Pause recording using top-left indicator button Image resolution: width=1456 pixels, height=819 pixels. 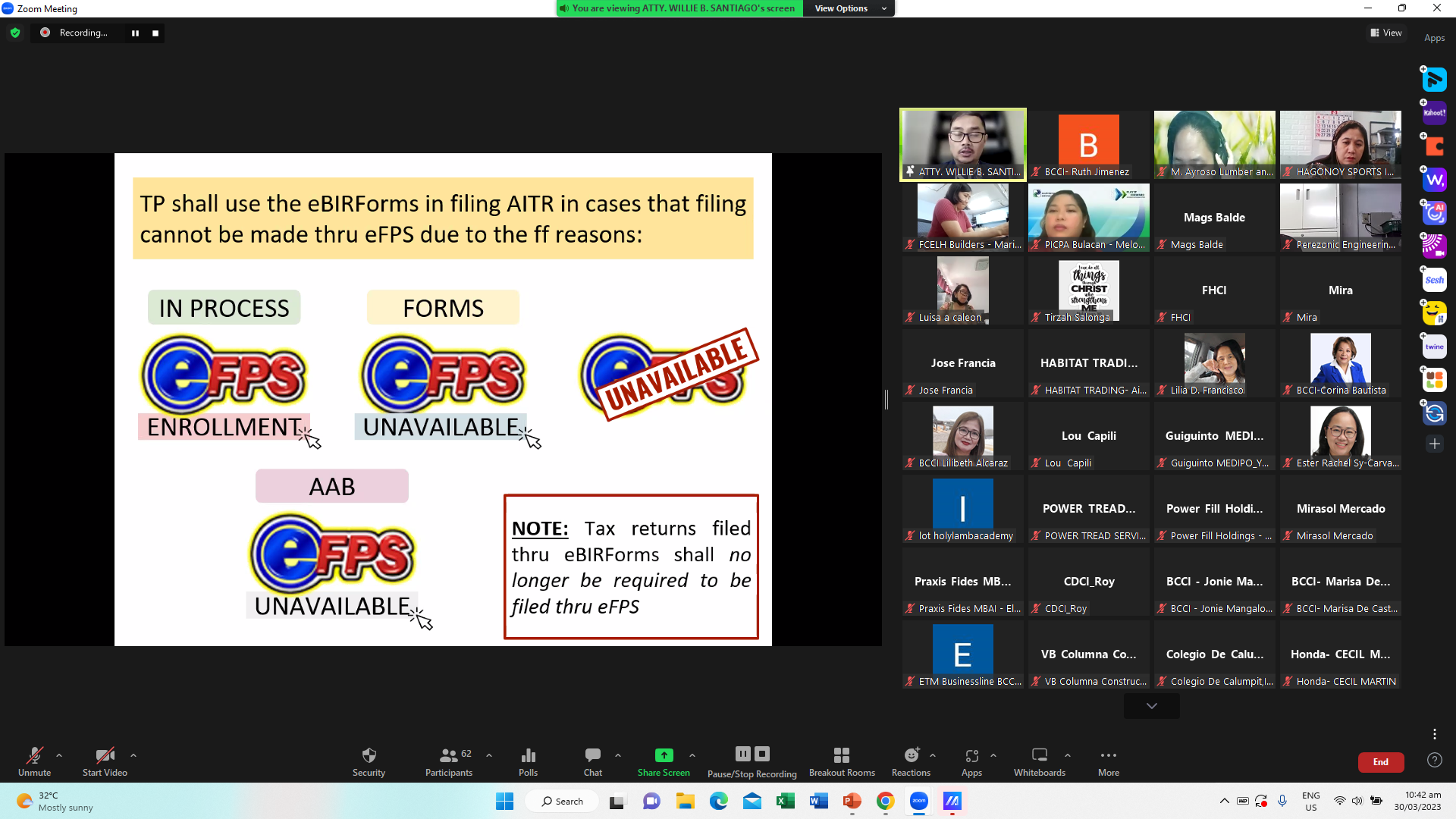point(136,33)
